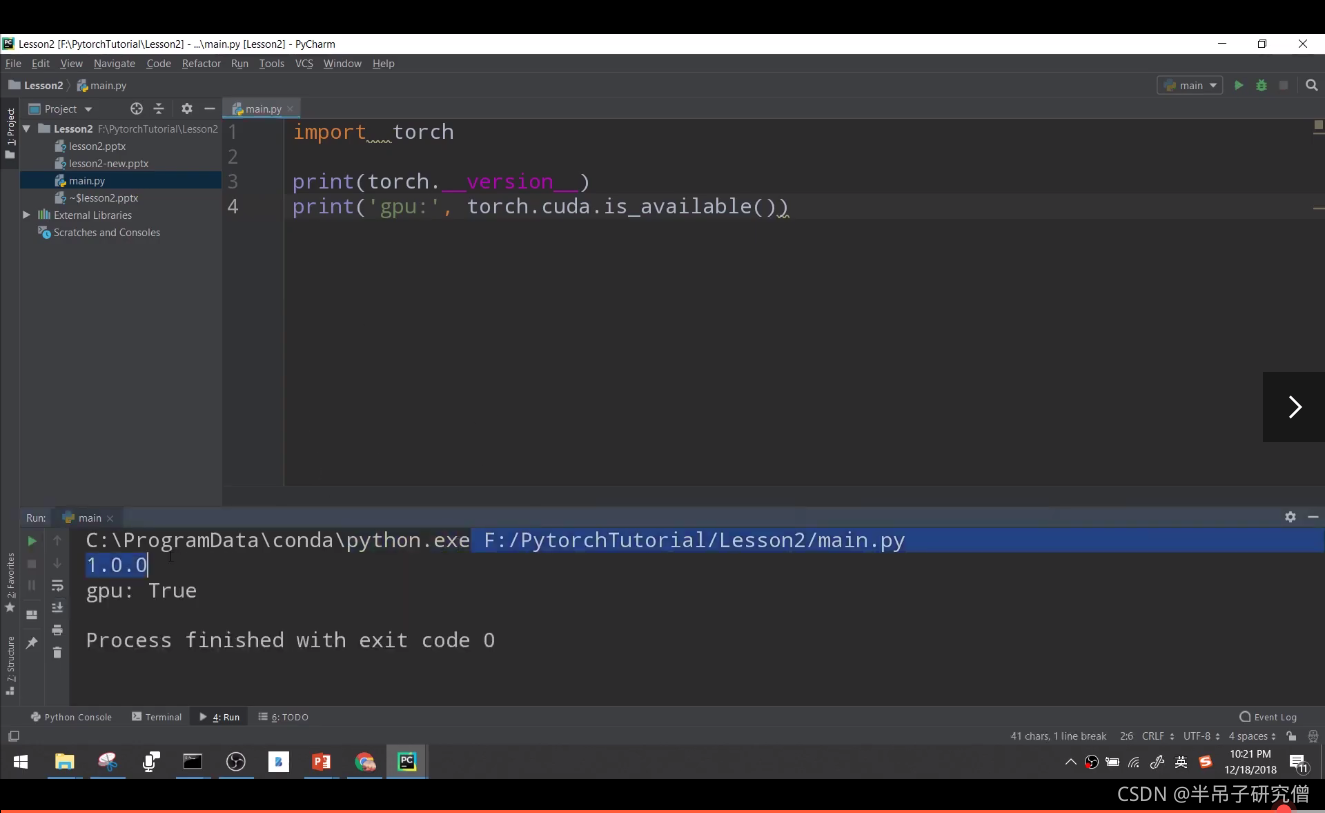1325x813 pixels.
Task: Close the main tab in Run panel
Action: [x=110, y=518]
